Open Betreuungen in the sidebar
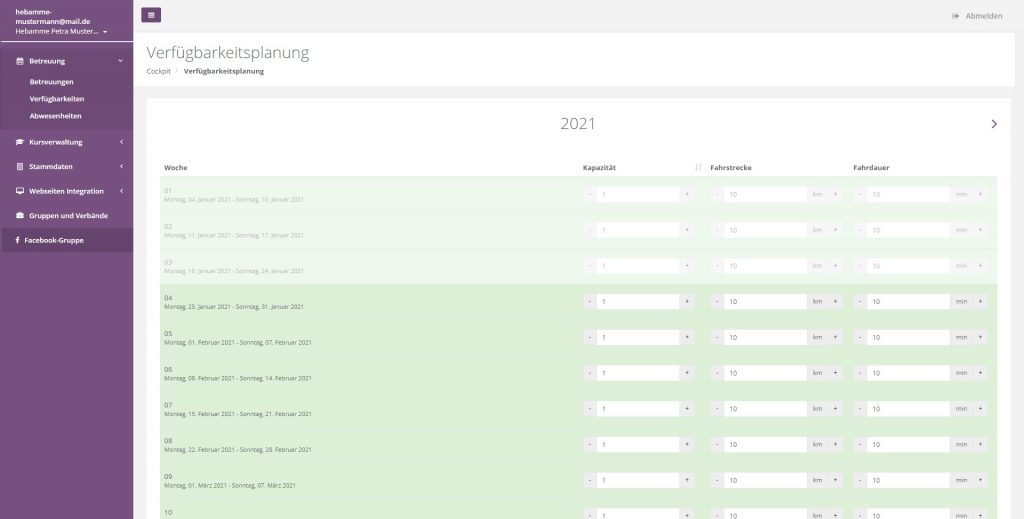This screenshot has width=1024, height=519. 52,82
